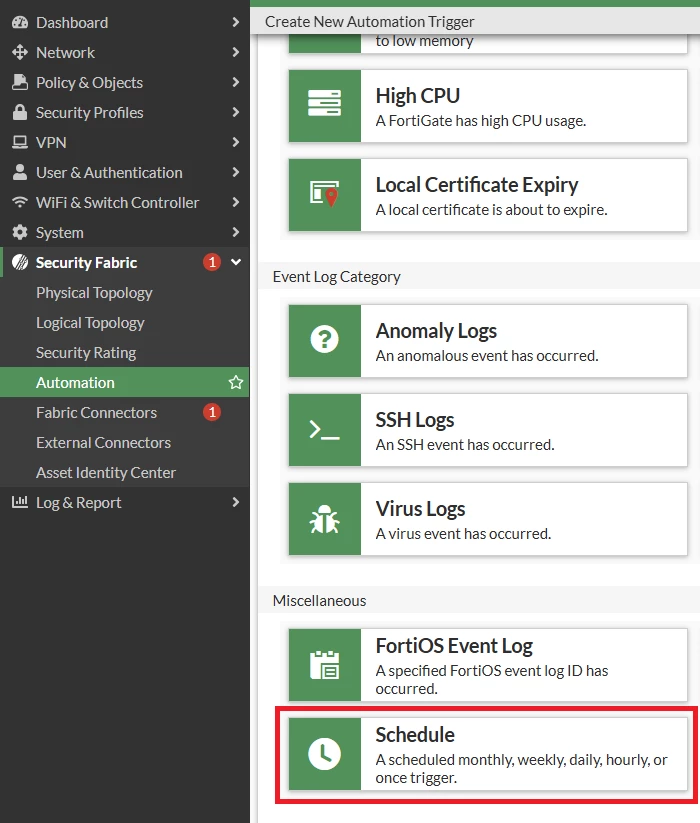Viewport: 700px width, 823px height.
Task: Click the Local Certificate Expiry icon
Action: [324, 194]
